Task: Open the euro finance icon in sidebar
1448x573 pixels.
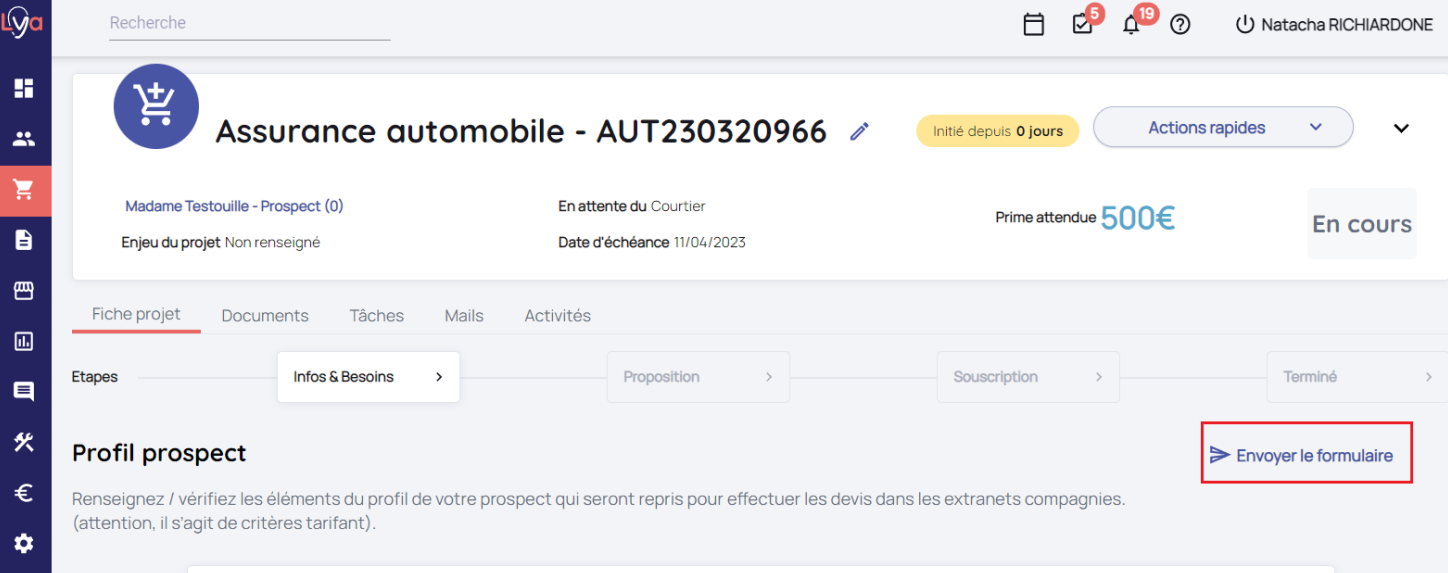Action: [x=24, y=493]
